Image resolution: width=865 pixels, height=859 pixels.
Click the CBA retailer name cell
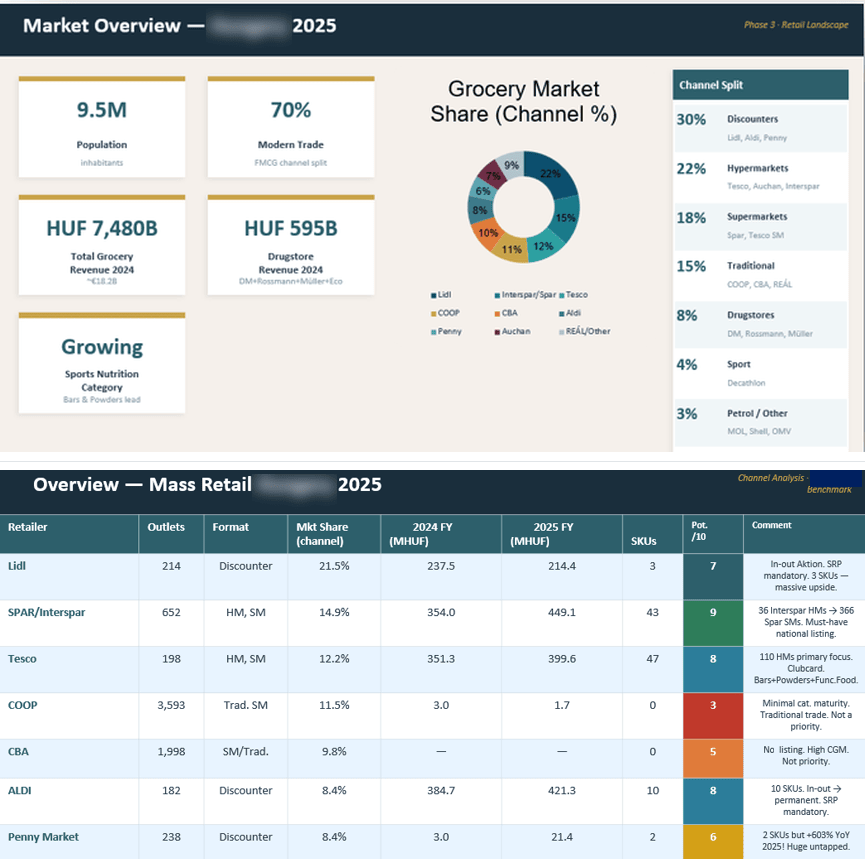pos(69,759)
